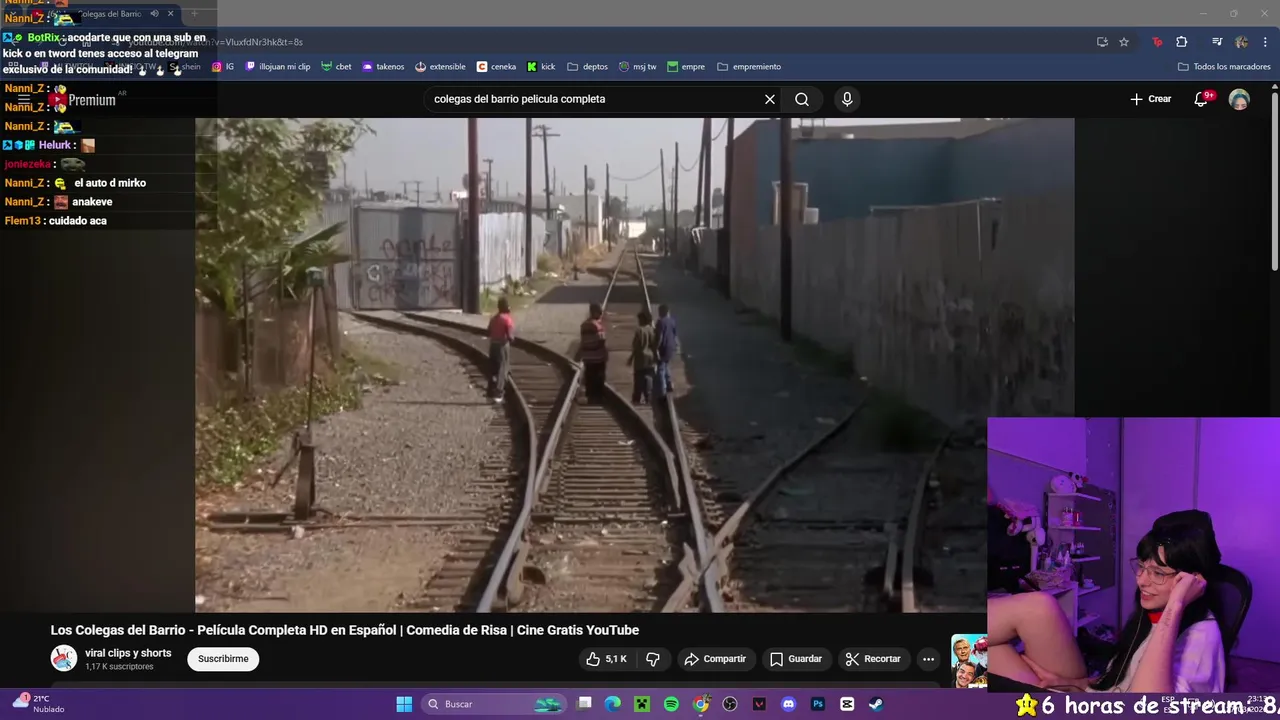Viewport: 1280px width, 720px height.
Task: Click the YouTube Premium logo
Action: pos(83,100)
